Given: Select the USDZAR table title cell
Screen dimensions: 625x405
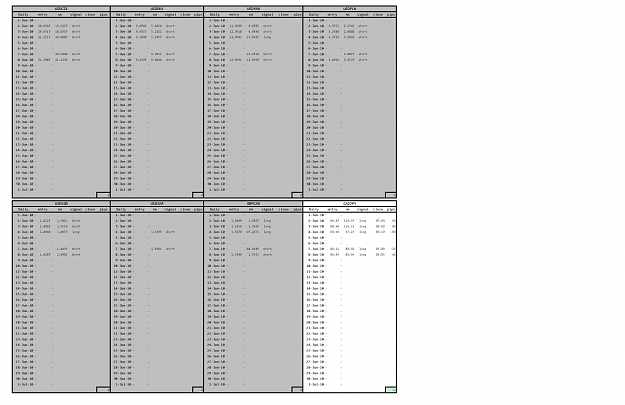Looking at the screenshot, I should coord(157,203).
